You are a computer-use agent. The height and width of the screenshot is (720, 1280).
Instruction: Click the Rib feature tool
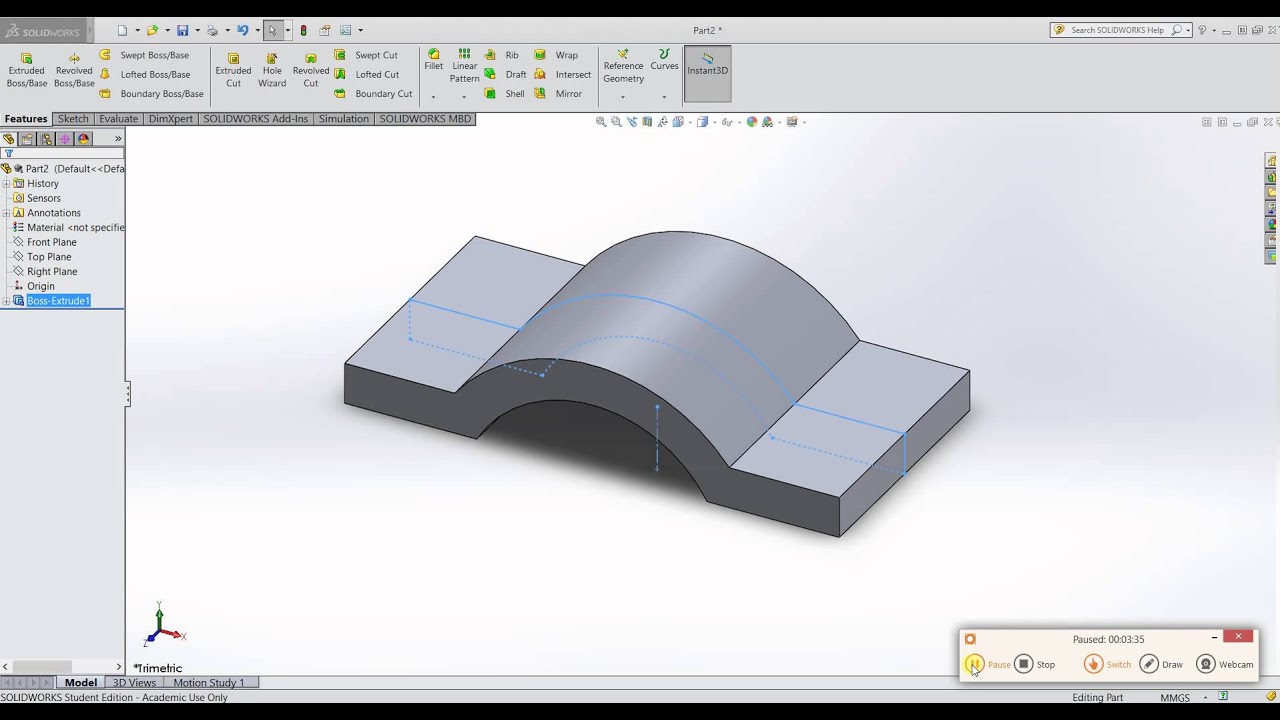(x=502, y=55)
